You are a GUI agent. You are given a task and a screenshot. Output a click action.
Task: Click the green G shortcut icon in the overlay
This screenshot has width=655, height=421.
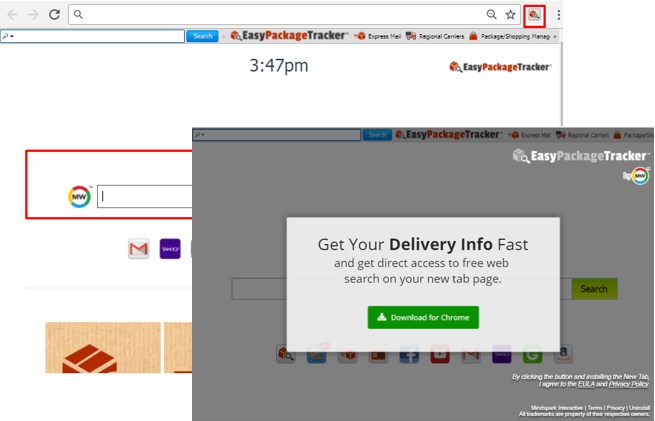pos(533,354)
